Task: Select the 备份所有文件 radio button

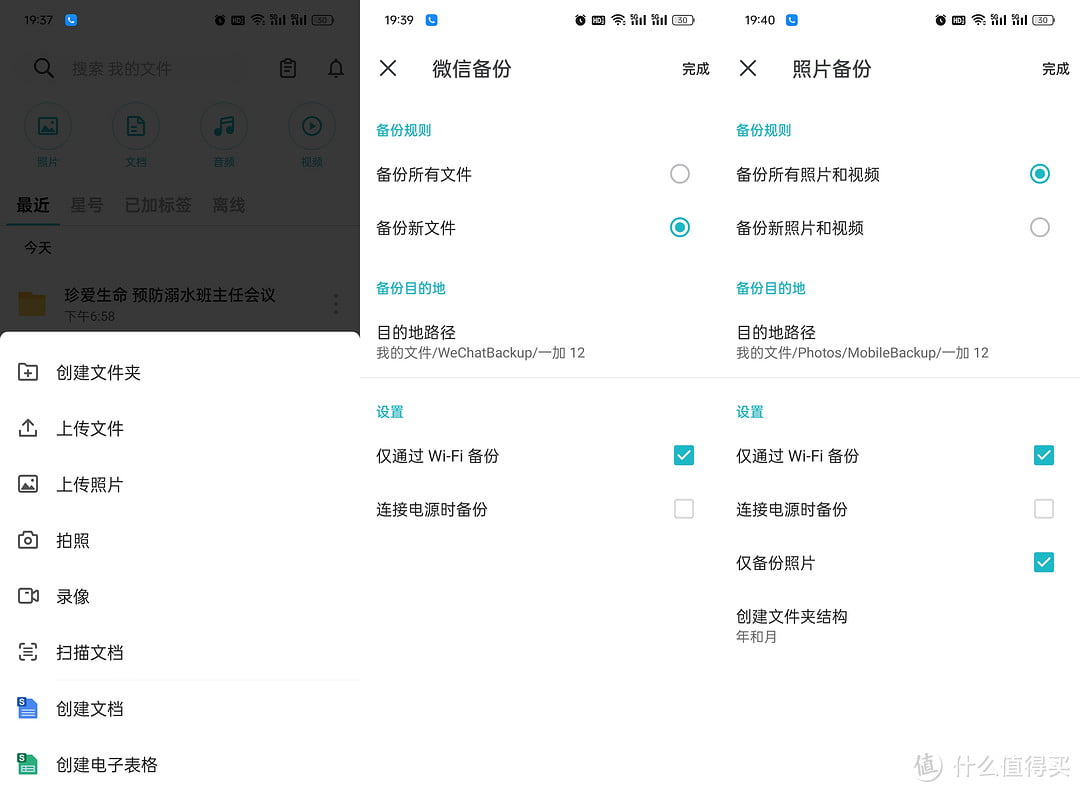Action: click(680, 173)
